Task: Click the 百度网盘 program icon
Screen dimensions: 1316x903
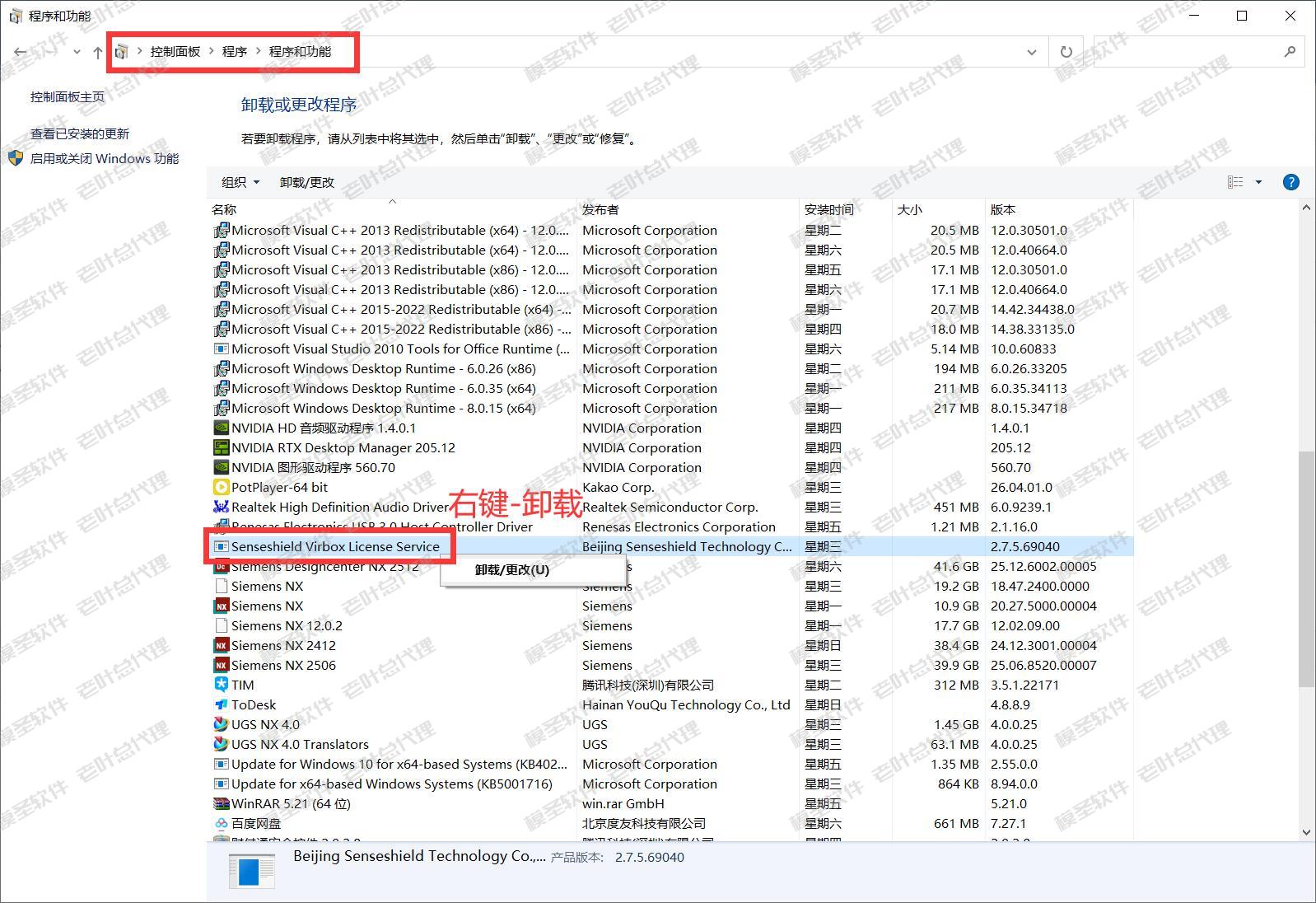Action: 221,823
